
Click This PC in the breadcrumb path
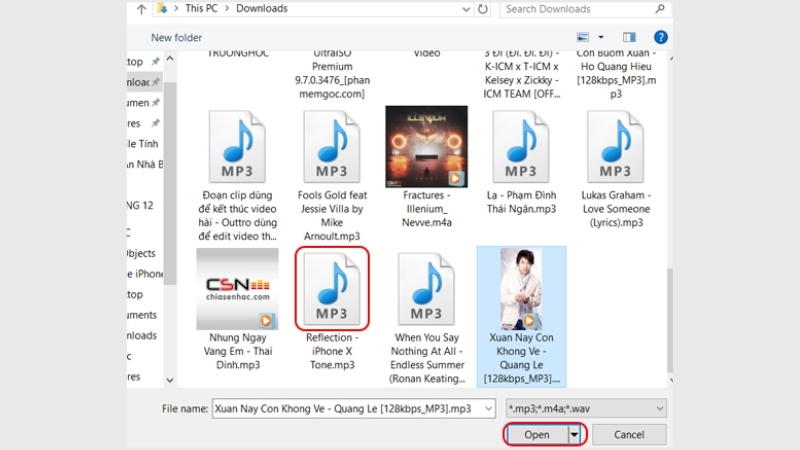(x=188, y=9)
